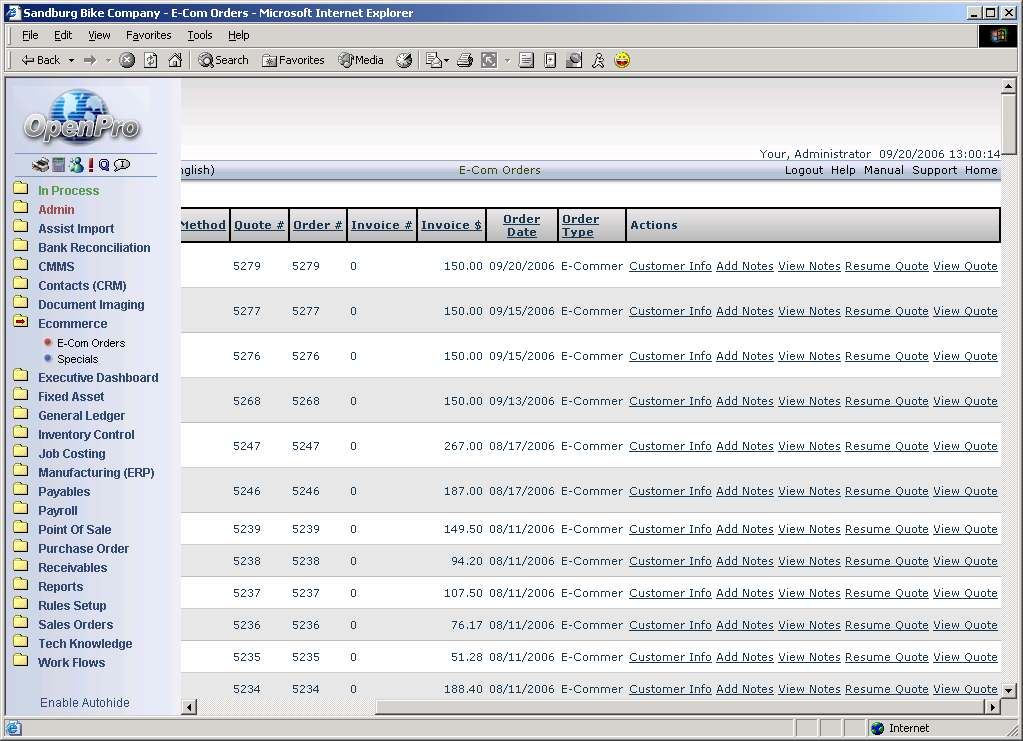Image resolution: width=1023 pixels, height=741 pixels.
Task: Click the blue Q icon in the sidebar
Action: click(x=104, y=165)
